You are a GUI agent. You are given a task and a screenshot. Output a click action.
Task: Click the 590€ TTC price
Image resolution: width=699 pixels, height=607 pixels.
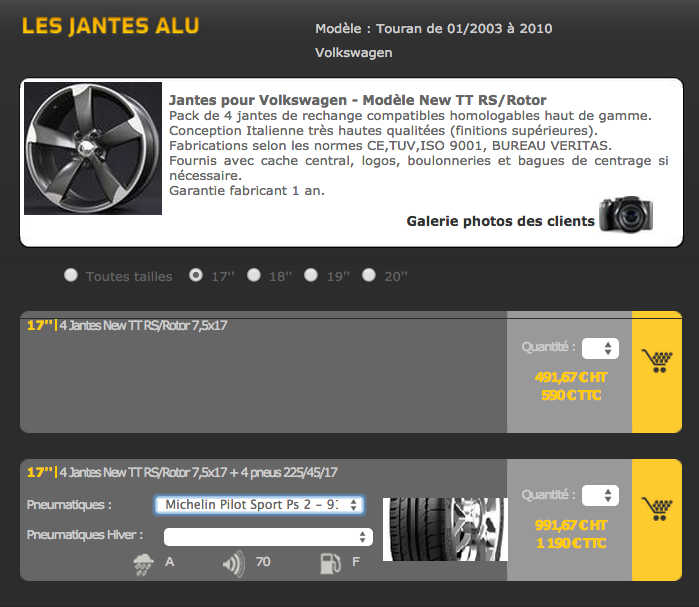tap(571, 395)
